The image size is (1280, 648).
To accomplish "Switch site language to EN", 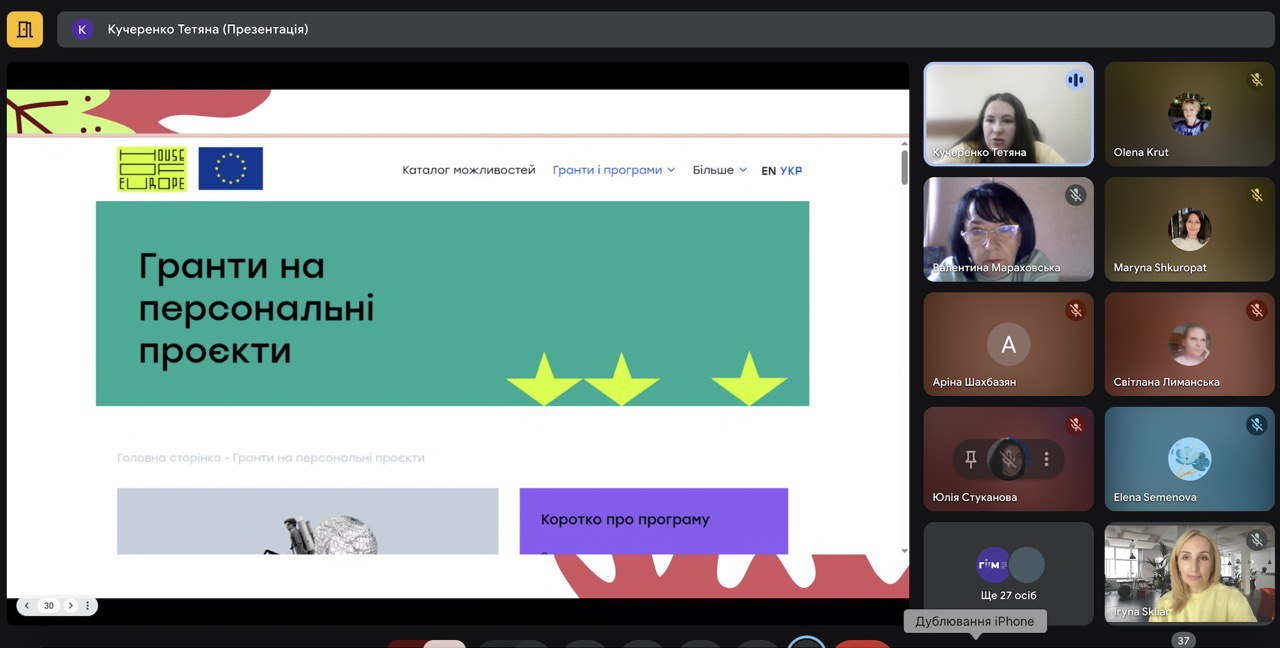I will pos(768,171).
